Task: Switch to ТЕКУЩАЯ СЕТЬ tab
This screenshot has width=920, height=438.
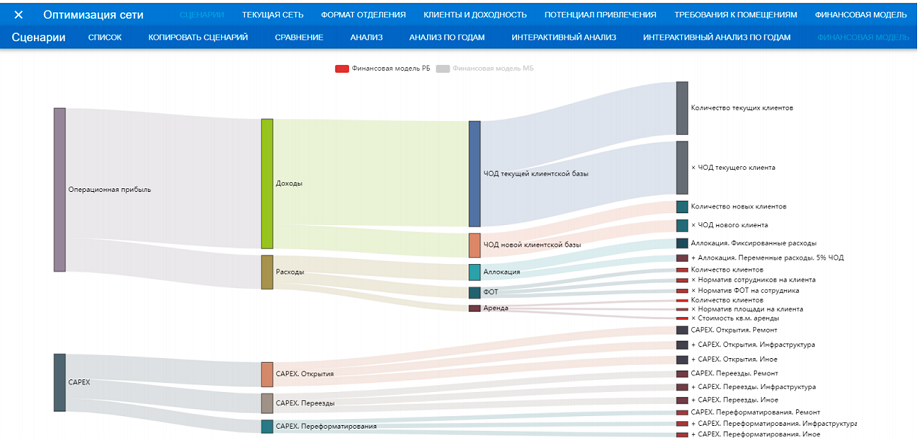Action: [x=272, y=15]
